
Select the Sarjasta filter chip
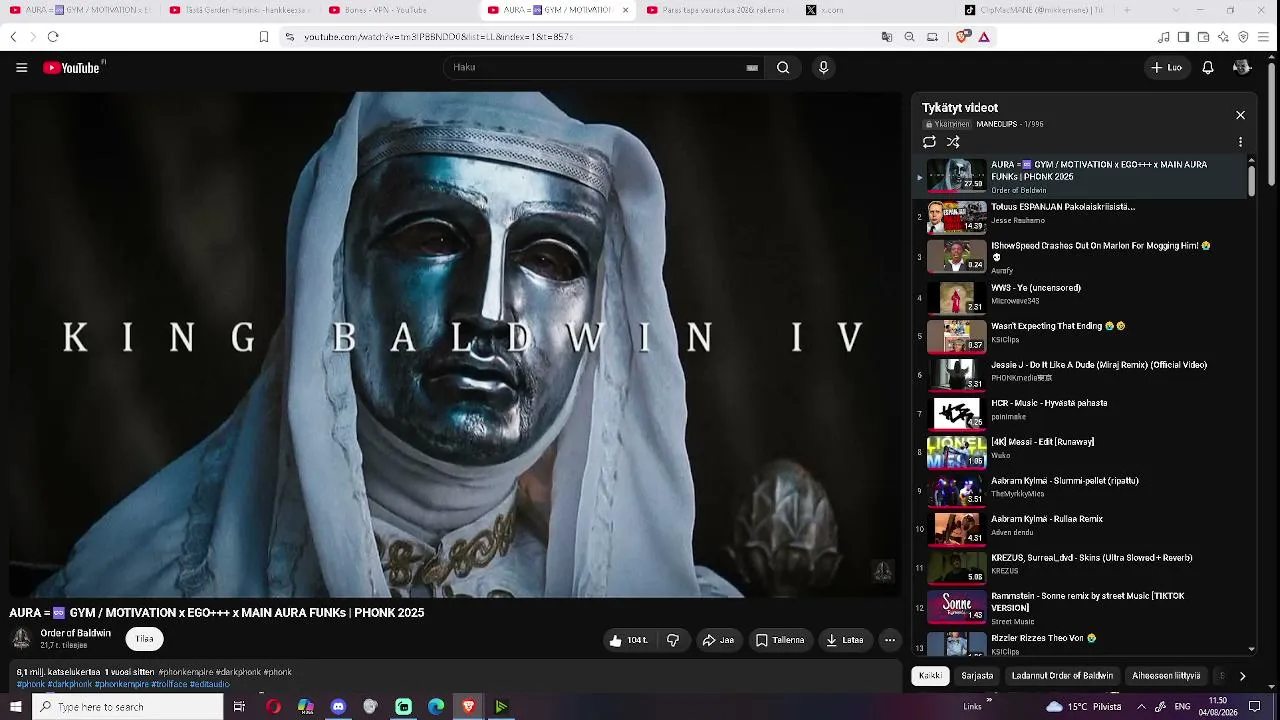click(977, 676)
